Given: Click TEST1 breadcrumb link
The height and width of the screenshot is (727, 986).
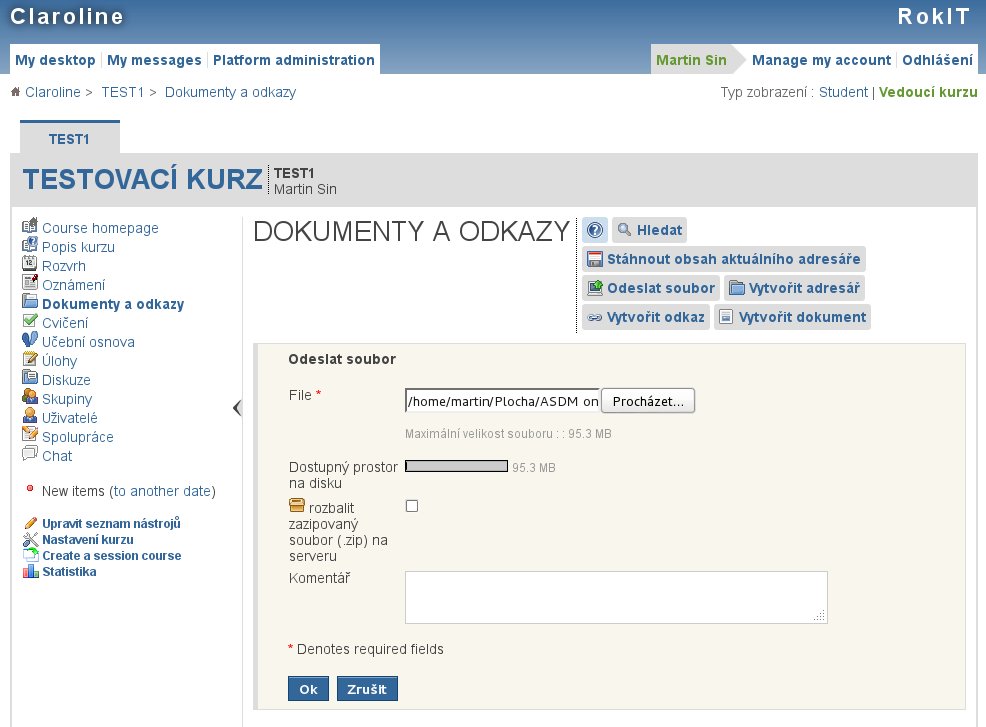Looking at the screenshot, I should click(123, 92).
